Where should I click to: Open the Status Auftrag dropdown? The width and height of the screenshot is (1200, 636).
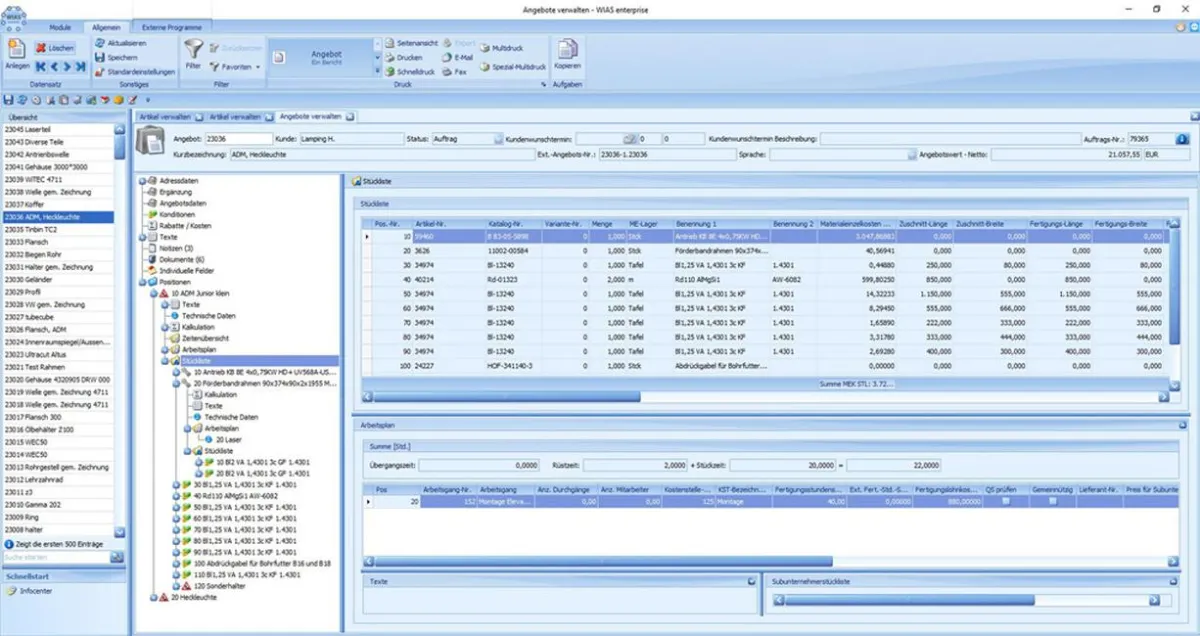498,139
